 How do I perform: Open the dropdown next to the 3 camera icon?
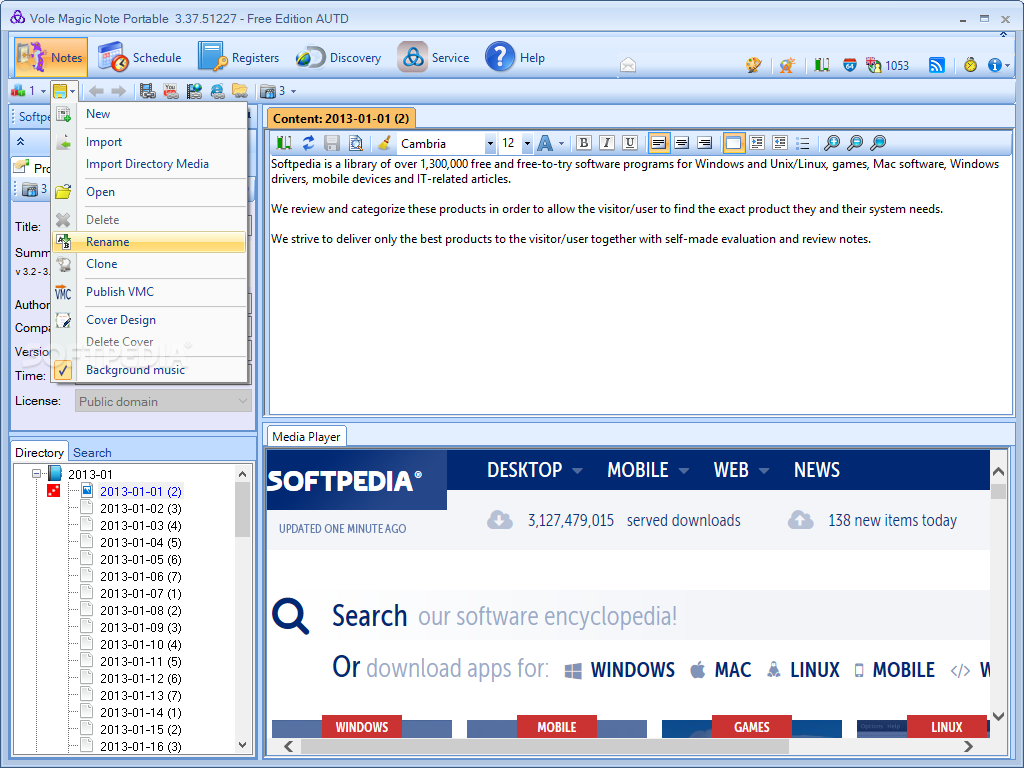coord(293,91)
